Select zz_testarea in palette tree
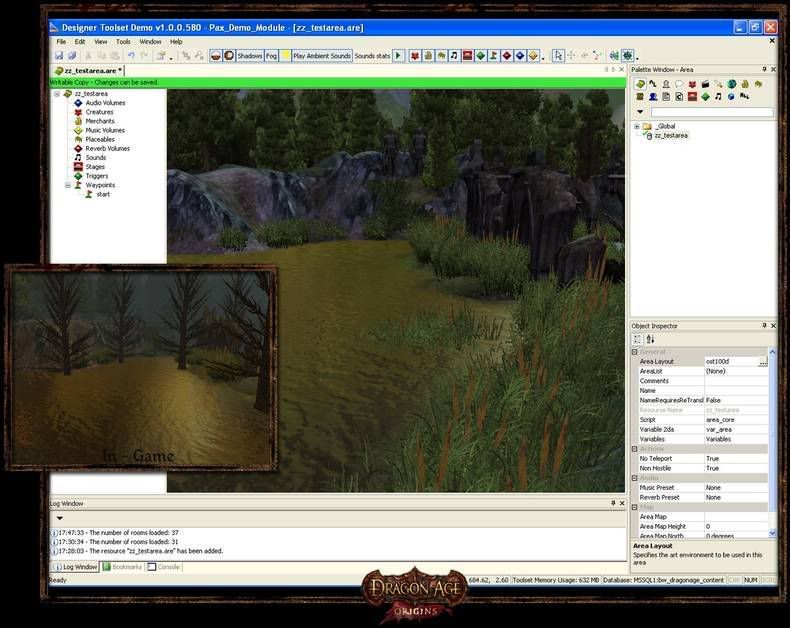Image resolution: width=790 pixels, height=628 pixels. click(x=671, y=136)
